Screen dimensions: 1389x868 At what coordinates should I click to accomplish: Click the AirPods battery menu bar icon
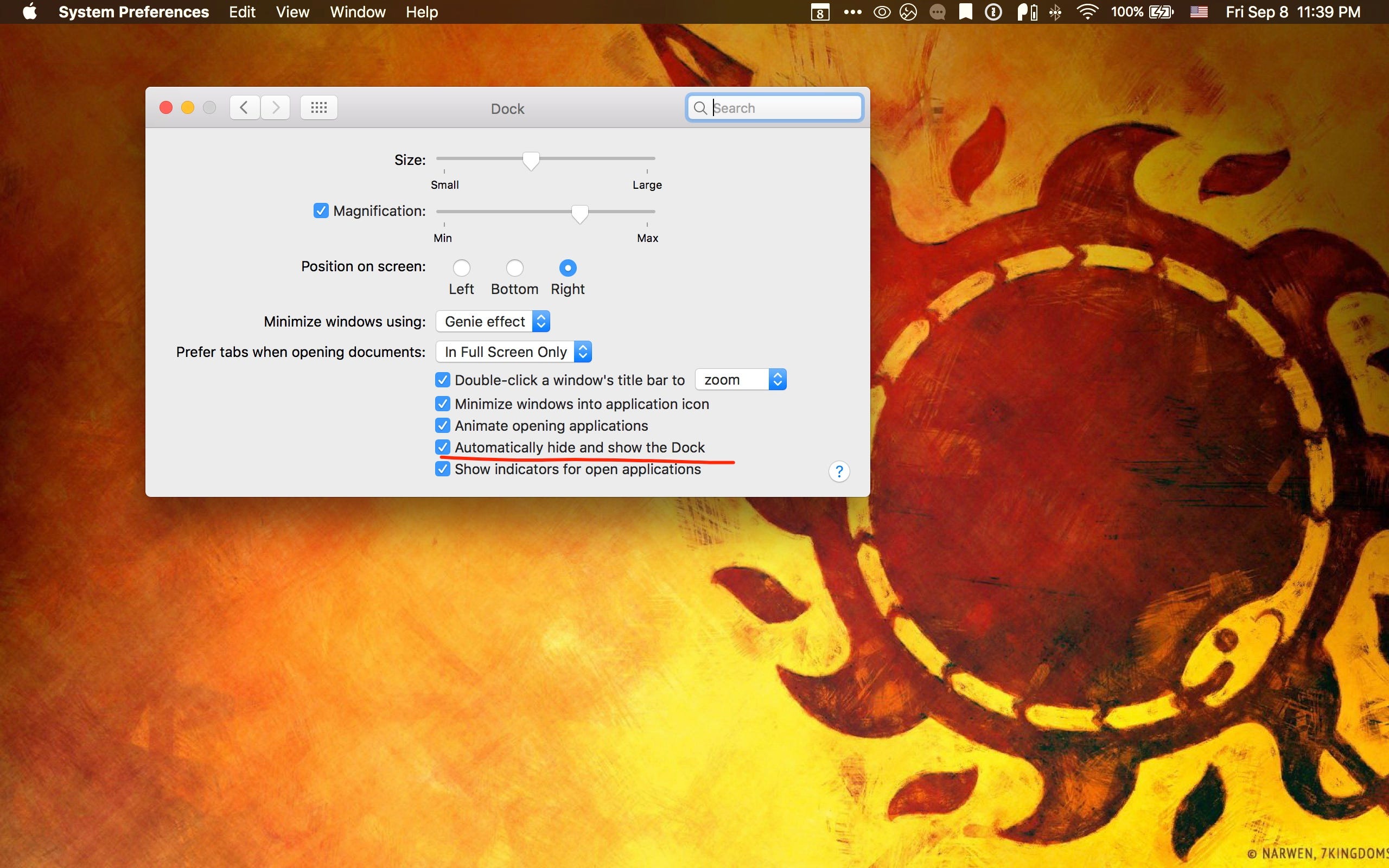tap(1027, 12)
